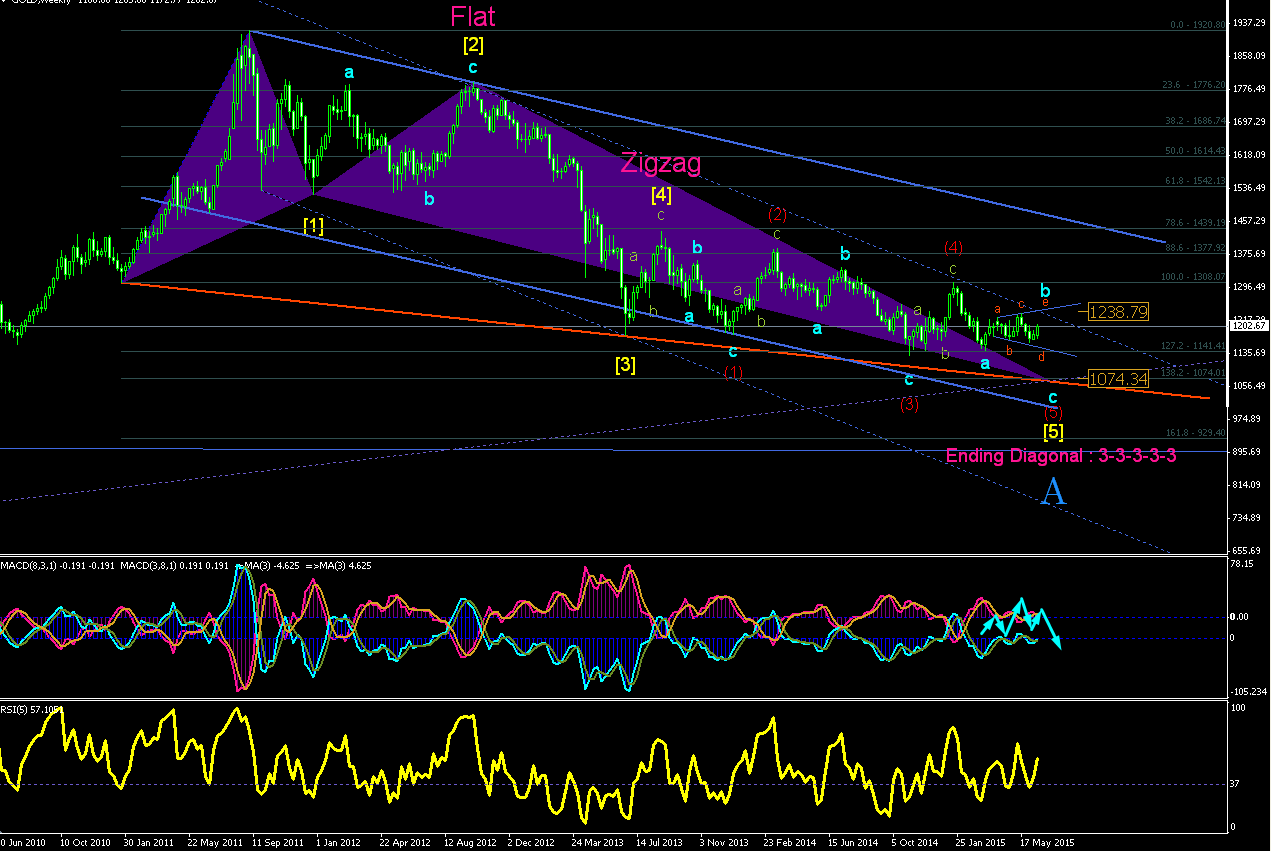Select price scale value 1858.09
Viewport: 1271px width, 851px height.
coord(1250,56)
